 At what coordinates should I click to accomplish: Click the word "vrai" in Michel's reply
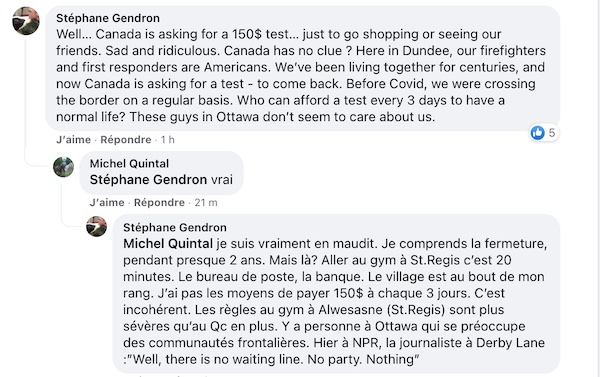click(x=222, y=180)
